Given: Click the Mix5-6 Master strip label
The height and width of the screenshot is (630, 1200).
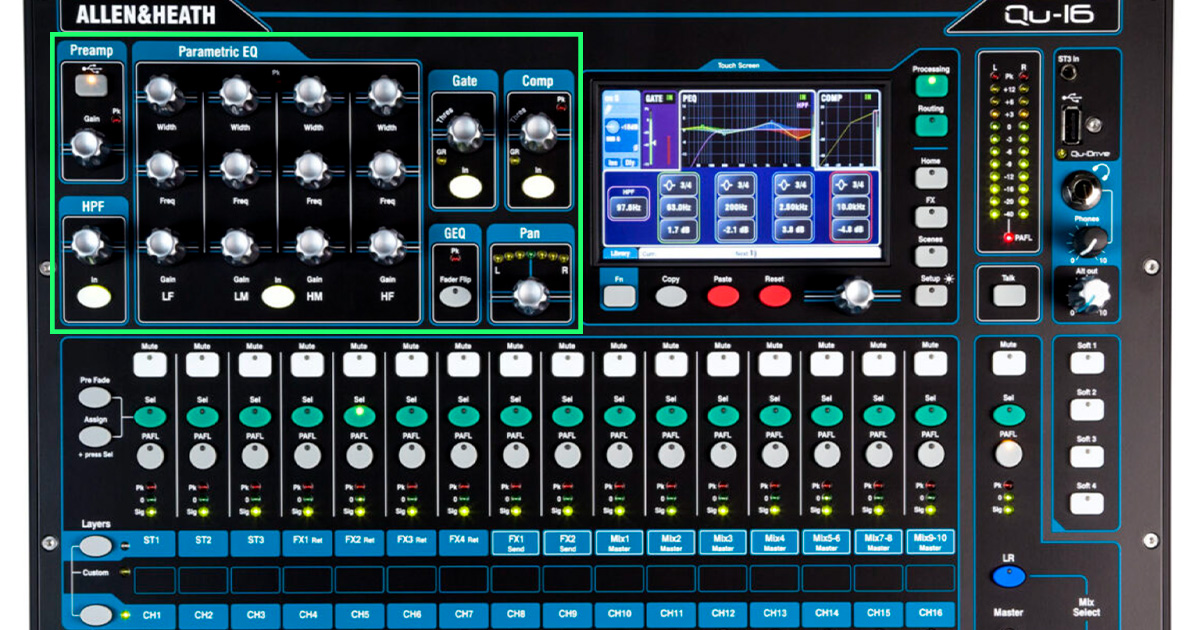Looking at the screenshot, I should click(827, 543).
